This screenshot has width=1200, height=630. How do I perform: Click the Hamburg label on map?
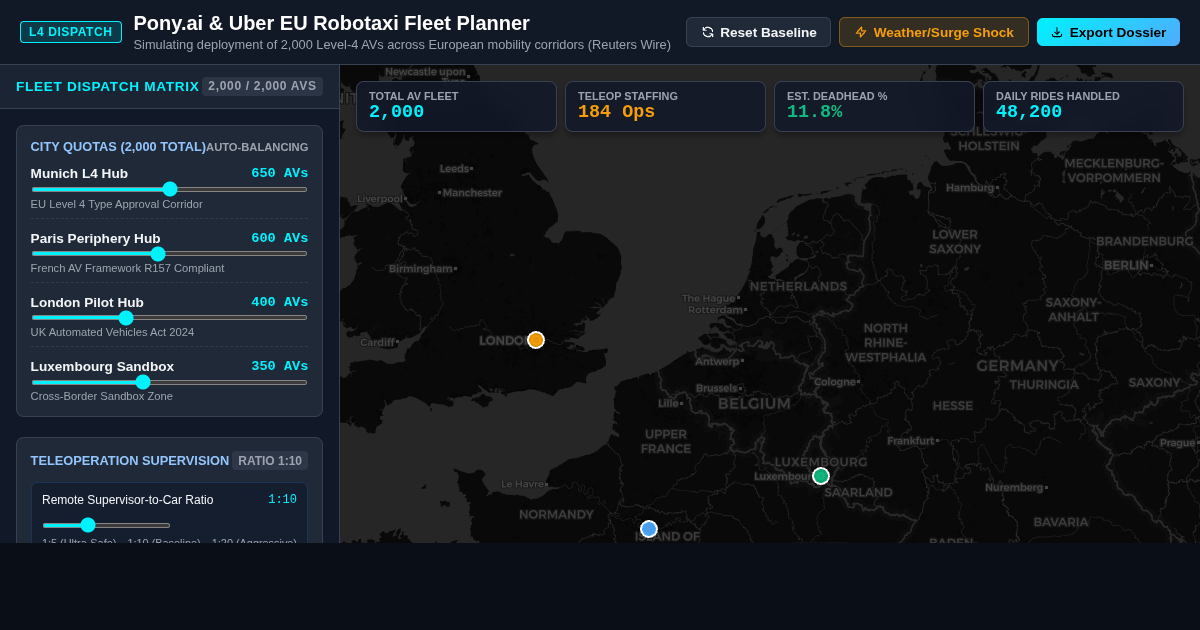tap(970, 187)
